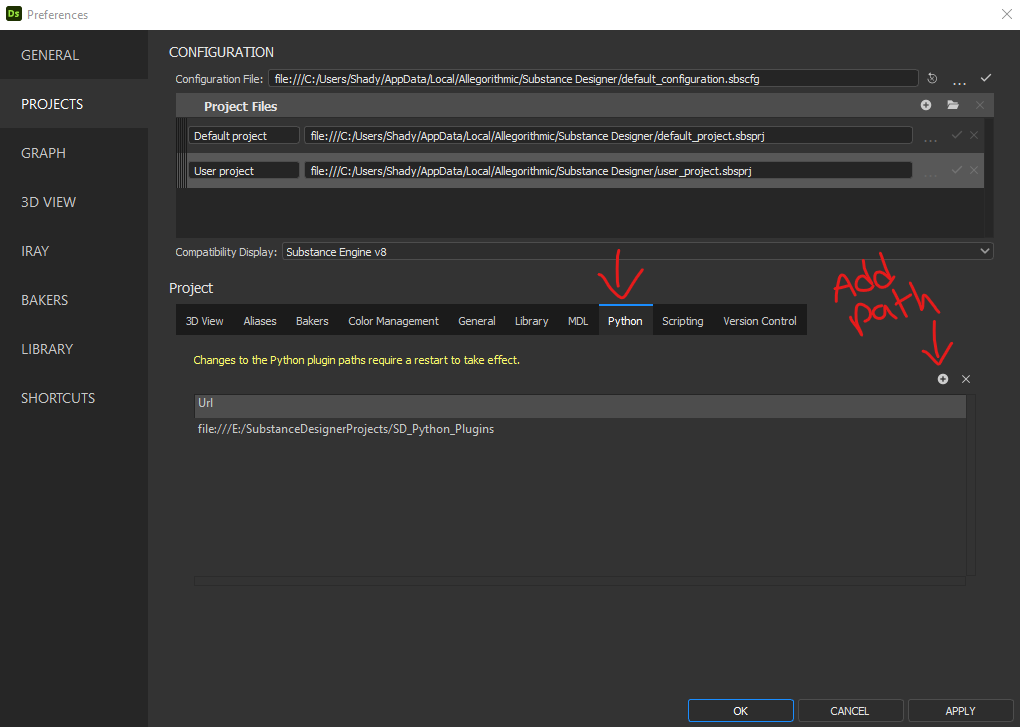The image size is (1020, 727).
Task: Select the SD_Python_Plugins path row
Action: pyautogui.click(x=580, y=429)
